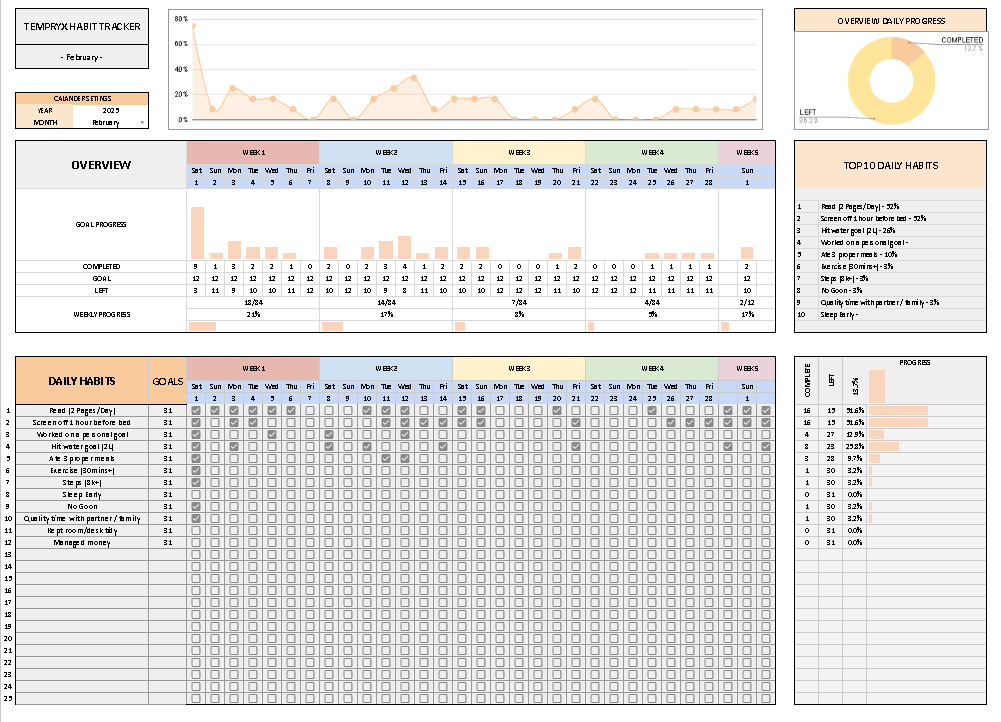This screenshot has height=722, width=1001.
Task: Toggle the "No Goon" checkbox for February 2
Action: (214, 506)
